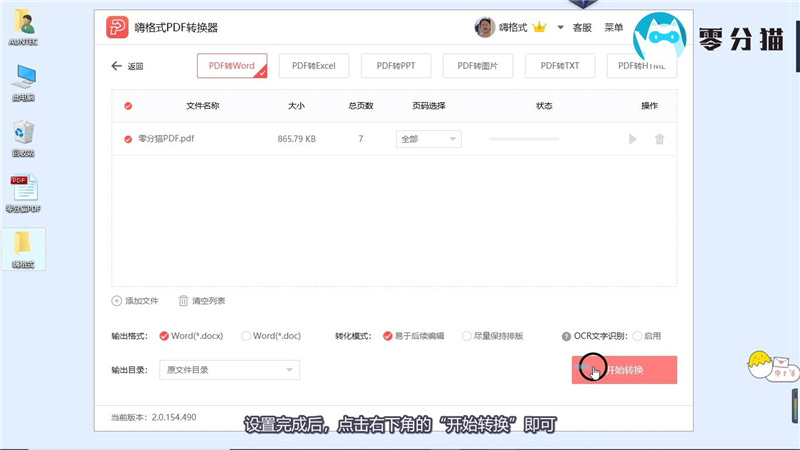Open the 原文件目录 output directory dropdown
Image resolution: width=800 pixels, height=450 pixels.
(230, 370)
